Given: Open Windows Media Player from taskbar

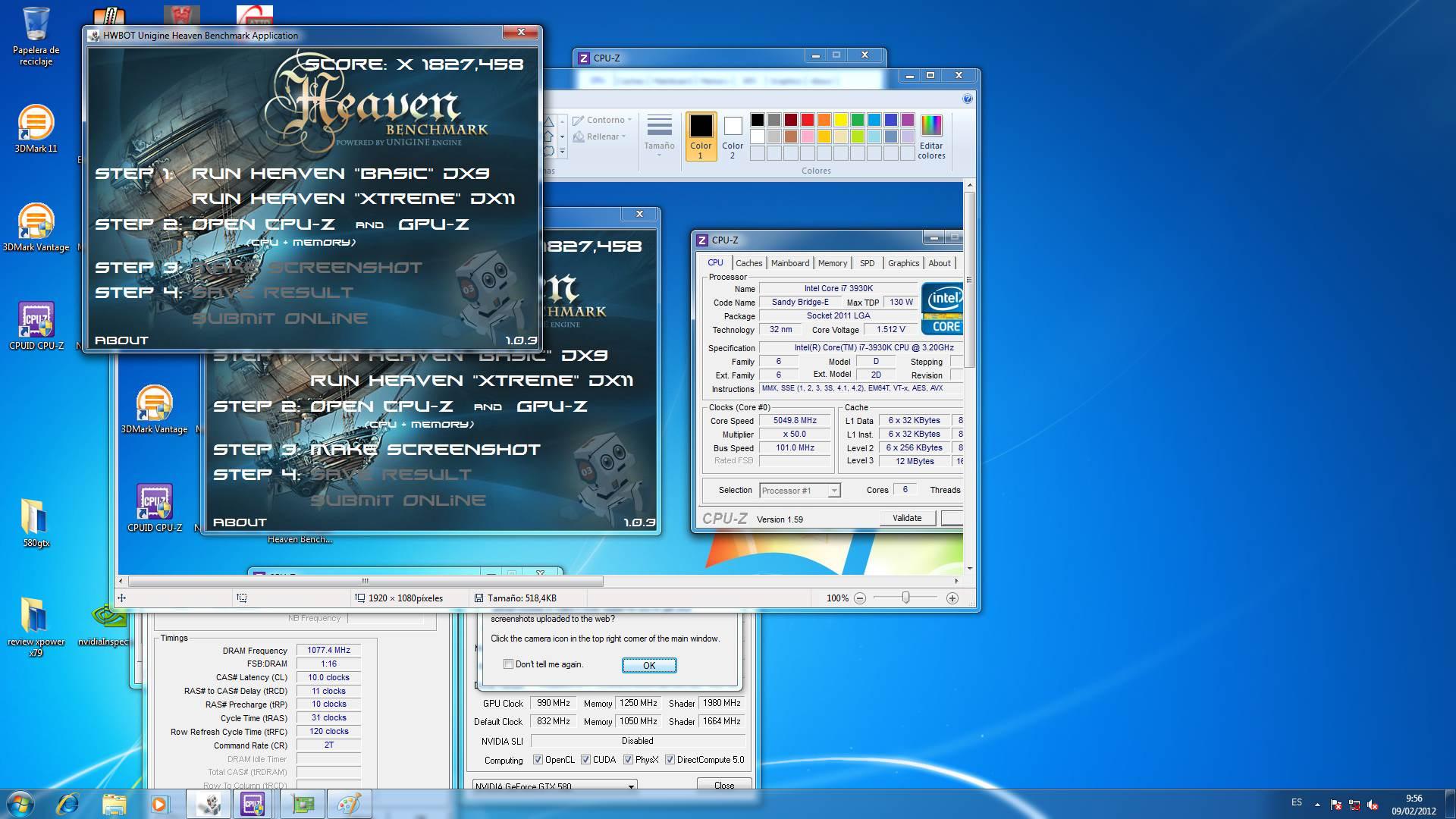Looking at the screenshot, I should [159, 804].
